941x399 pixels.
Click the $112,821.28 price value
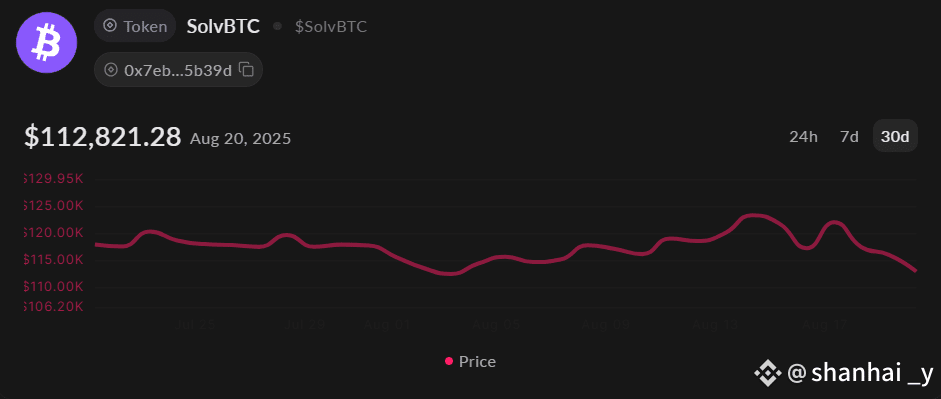pos(103,137)
